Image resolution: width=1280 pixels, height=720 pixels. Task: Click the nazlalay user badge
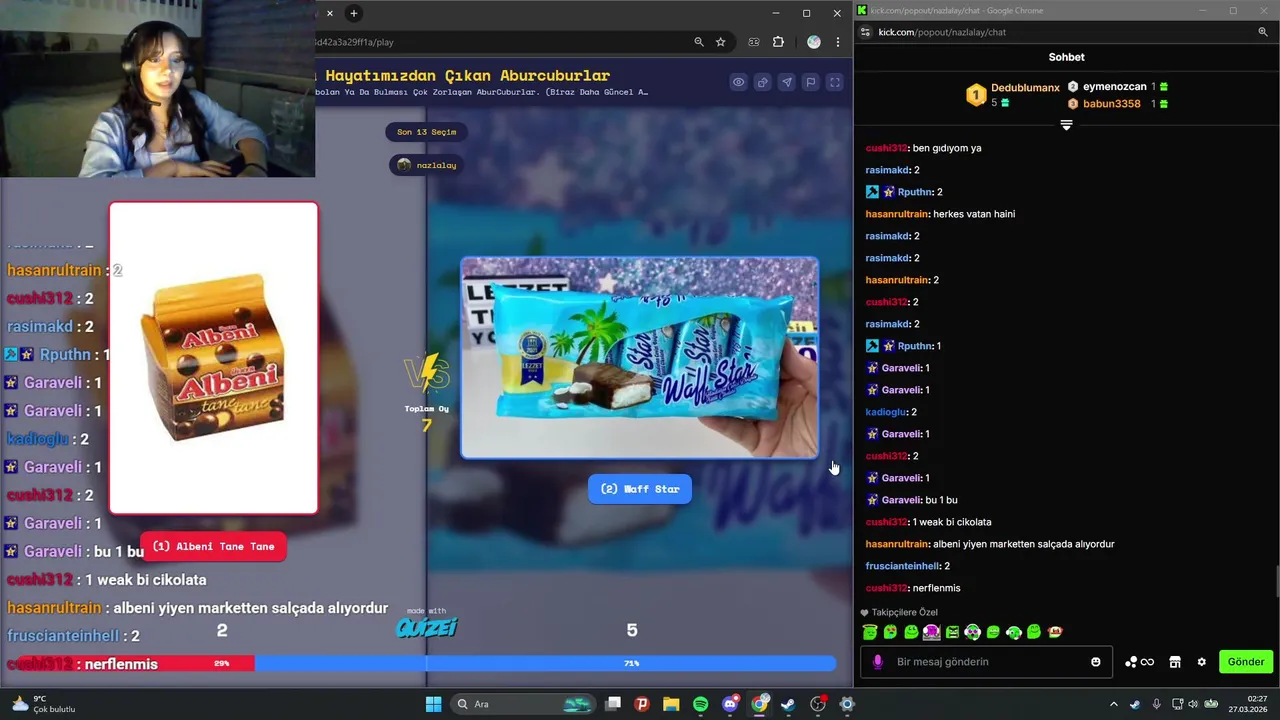426,165
